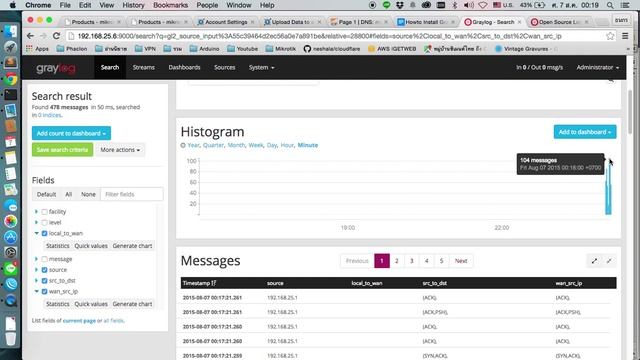
Task: Click Save search criteria button
Action: (62, 150)
